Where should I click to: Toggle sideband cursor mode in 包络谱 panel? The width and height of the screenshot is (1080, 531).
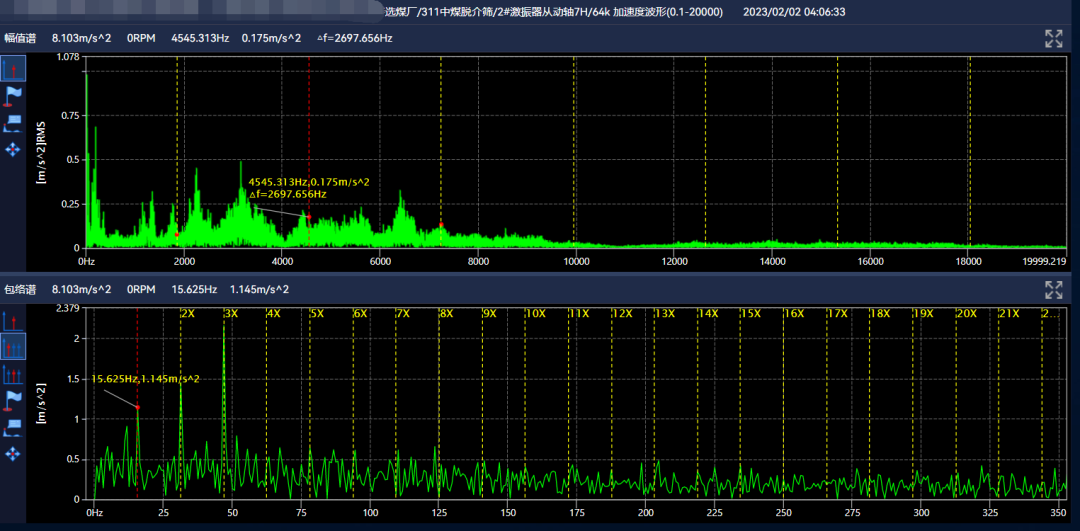[x=13, y=374]
